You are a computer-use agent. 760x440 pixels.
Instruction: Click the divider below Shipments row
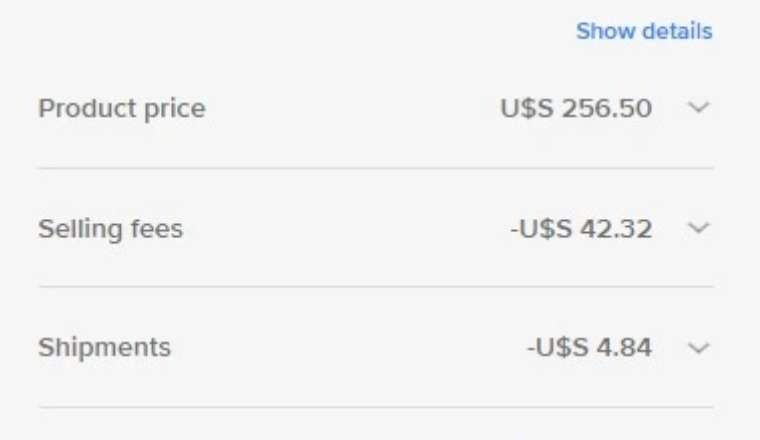(376, 408)
